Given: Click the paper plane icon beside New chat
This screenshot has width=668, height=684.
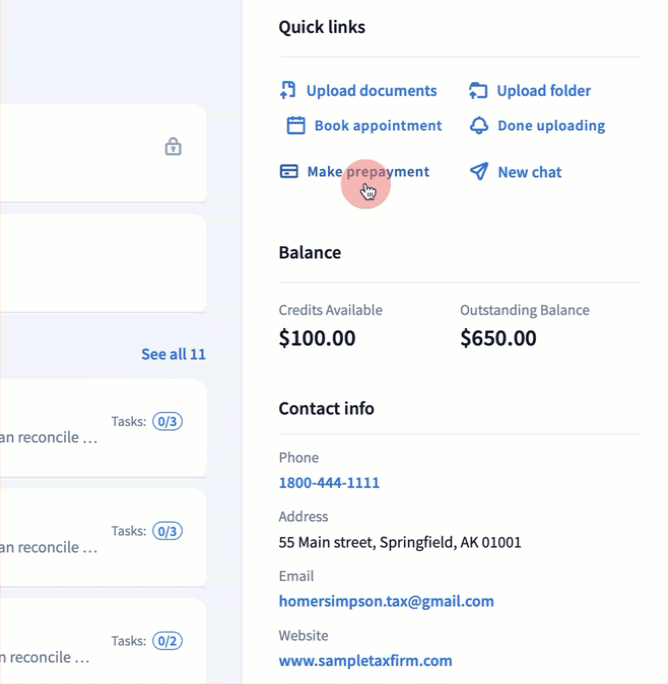Looking at the screenshot, I should [x=479, y=172].
